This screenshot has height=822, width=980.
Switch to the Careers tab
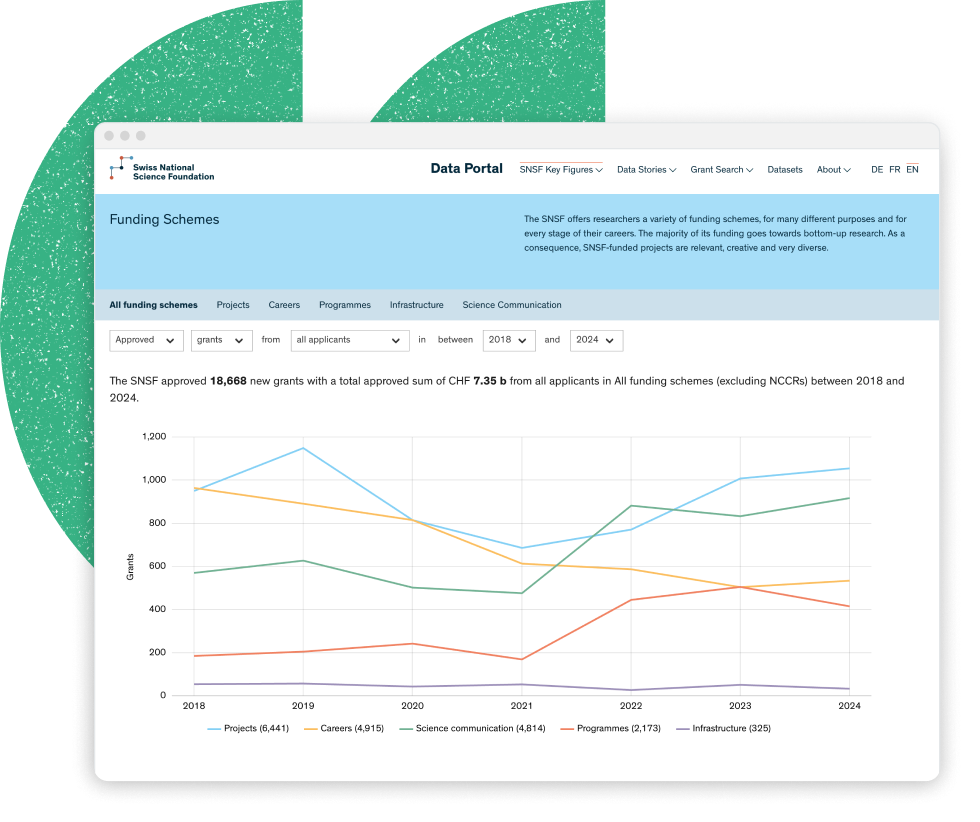pyautogui.click(x=284, y=305)
